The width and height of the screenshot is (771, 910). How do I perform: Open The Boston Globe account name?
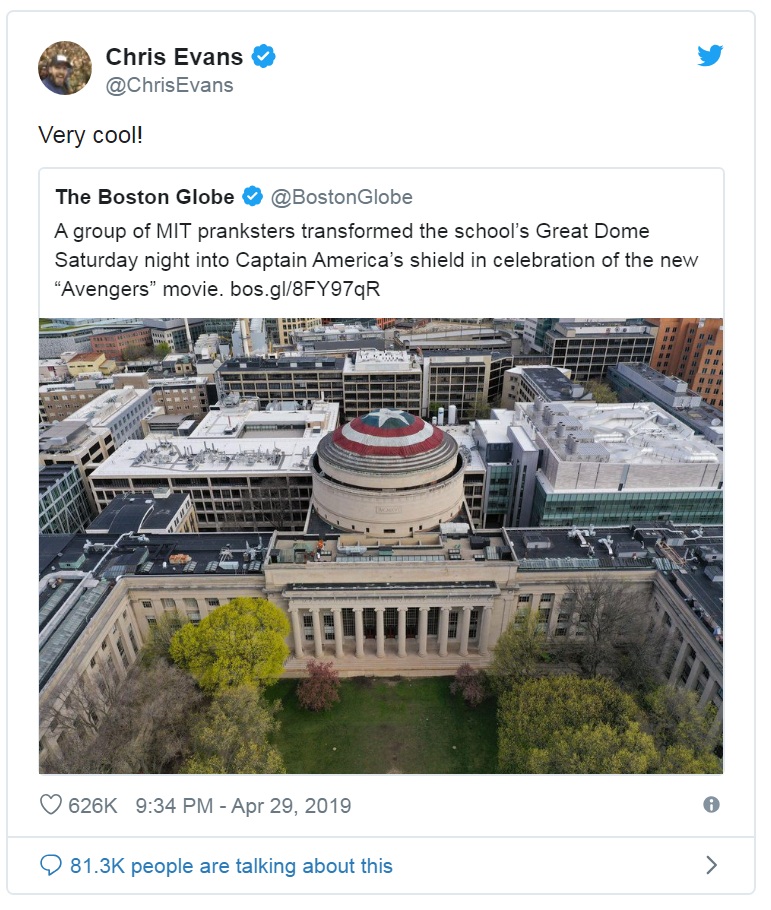(145, 197)
